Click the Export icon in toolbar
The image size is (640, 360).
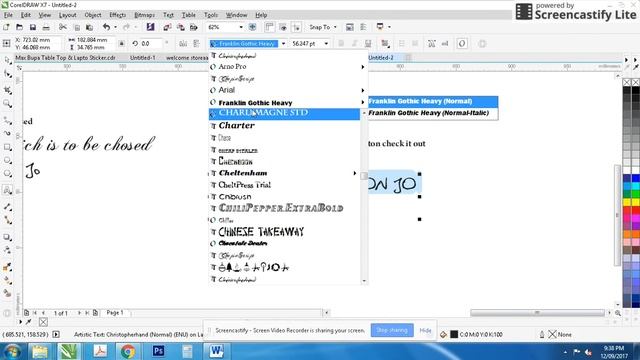[180, 27]
